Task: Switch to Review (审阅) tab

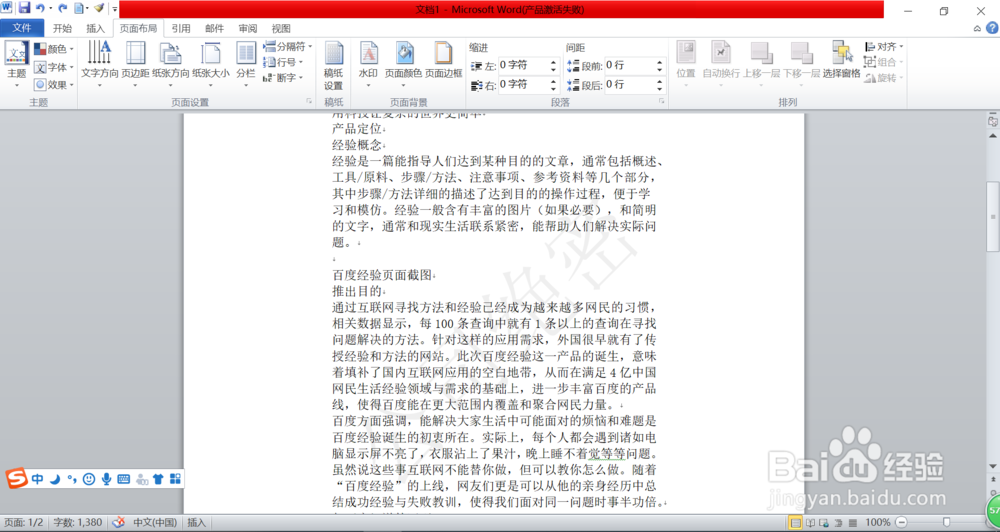Action: click(247, 28)
